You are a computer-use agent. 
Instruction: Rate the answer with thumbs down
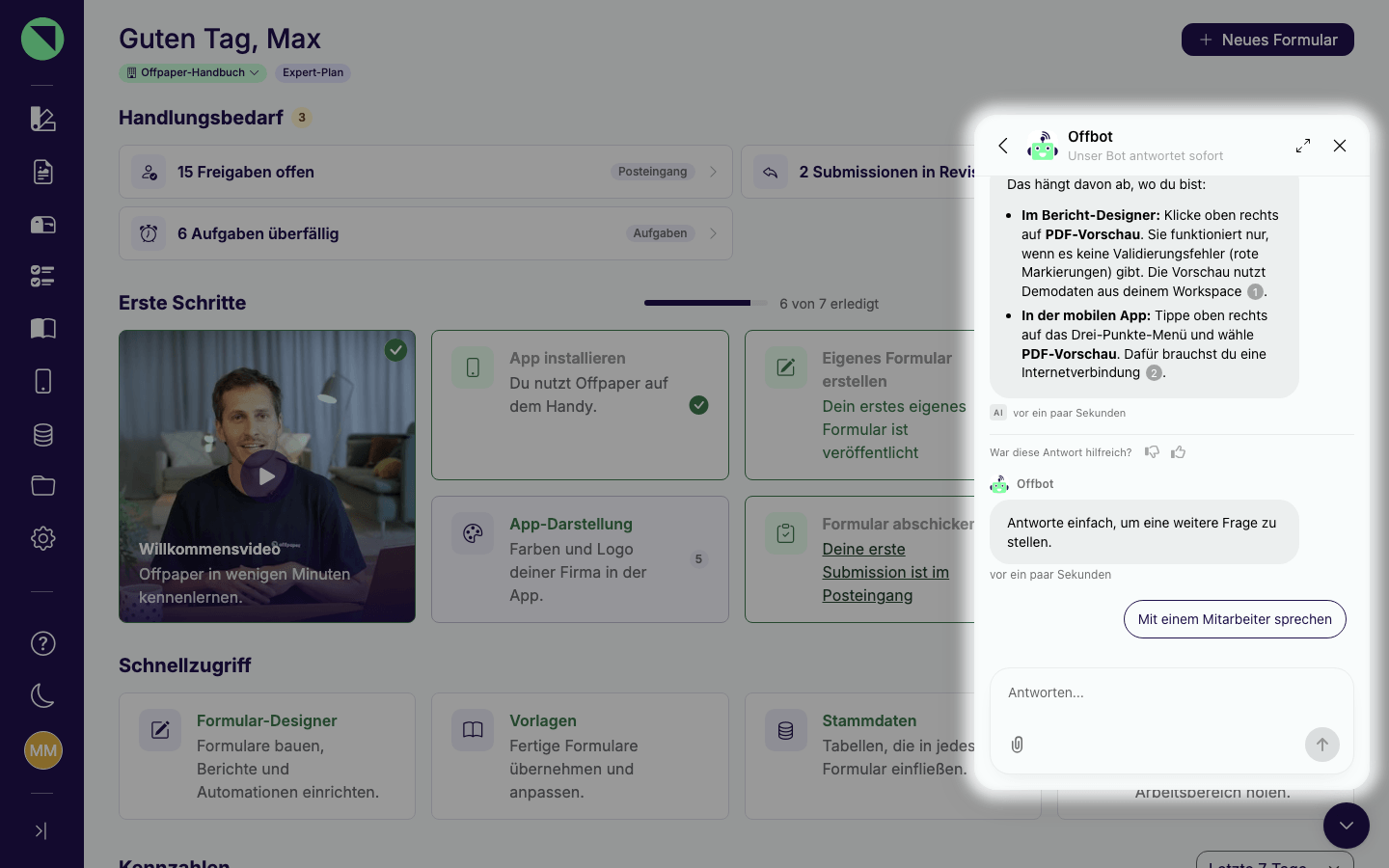coord(1152,452)
